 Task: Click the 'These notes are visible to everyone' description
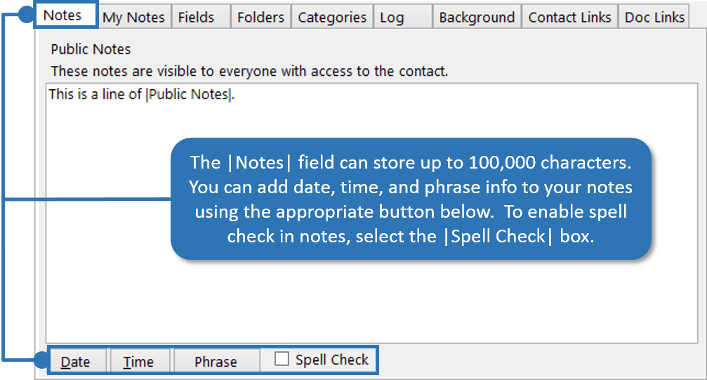(x=249, y=71)
